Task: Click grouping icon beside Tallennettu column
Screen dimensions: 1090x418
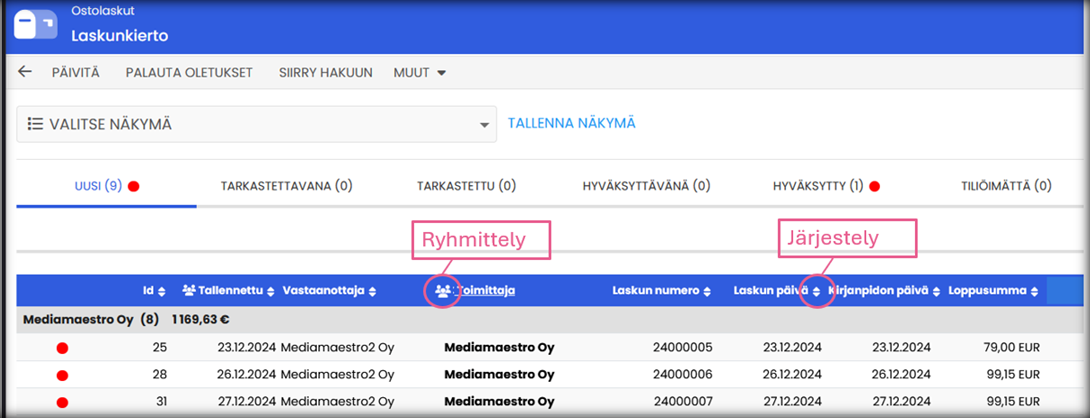Action: tap(188, 291)
